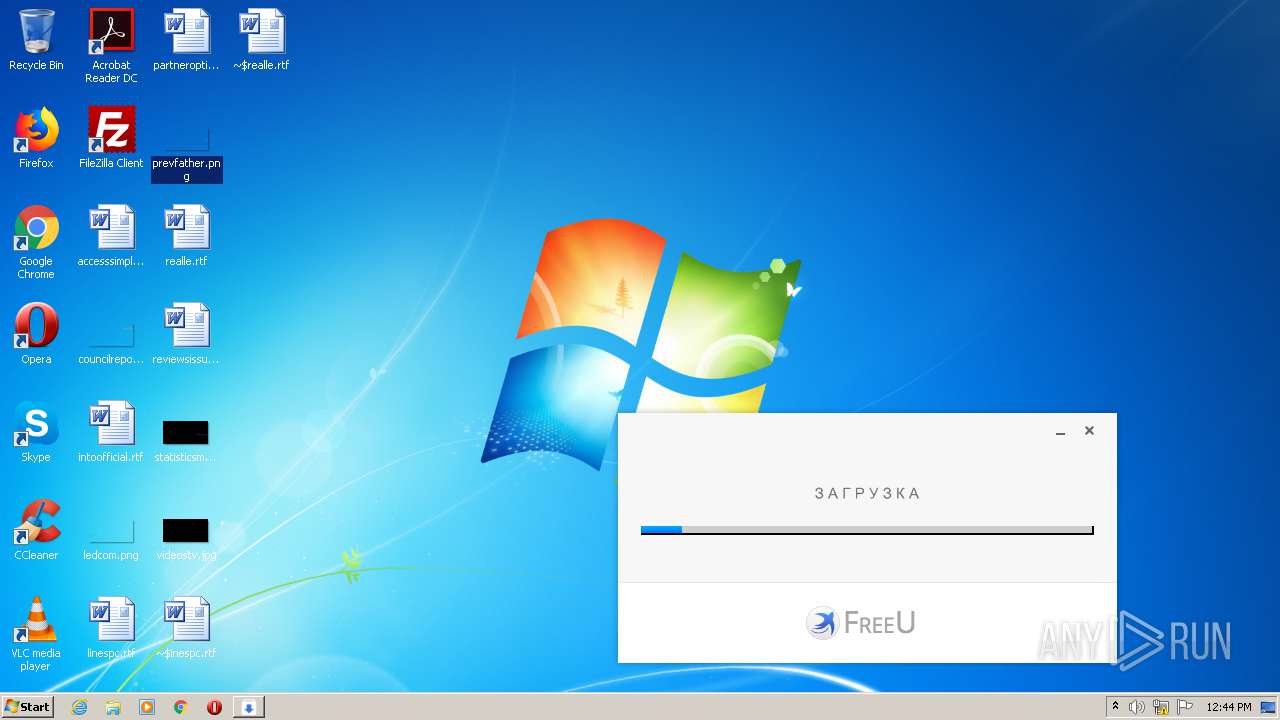Image resolution: width=1280 pixels, height=720 pixels.
Task: Click the ЗАГРУЗКА loading label
Action: coord(867,493)
